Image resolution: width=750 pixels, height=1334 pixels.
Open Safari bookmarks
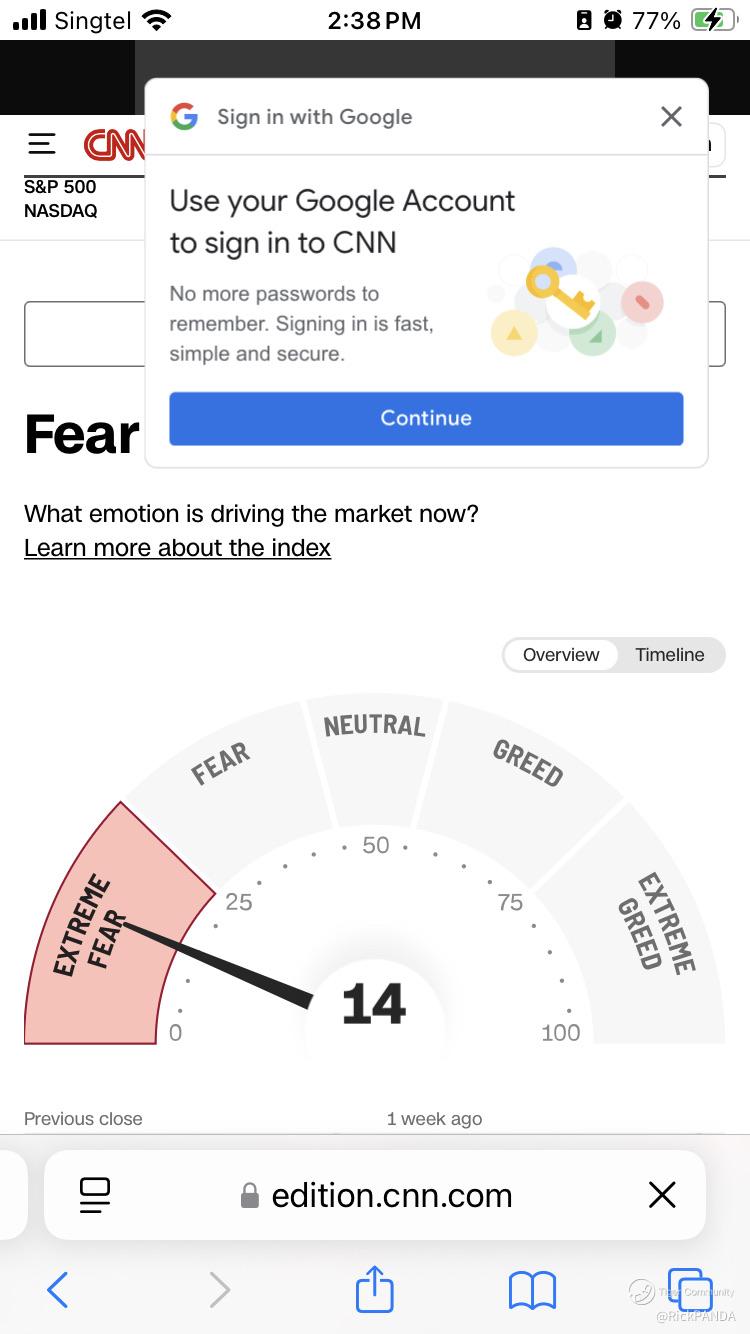pyautogui.click(x=532, y=1290)
